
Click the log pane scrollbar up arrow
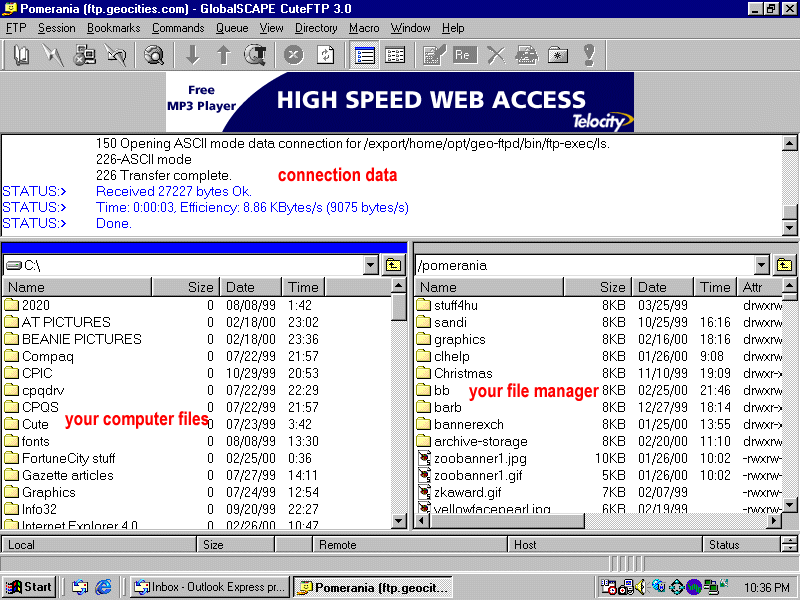(x=790, y=142)
